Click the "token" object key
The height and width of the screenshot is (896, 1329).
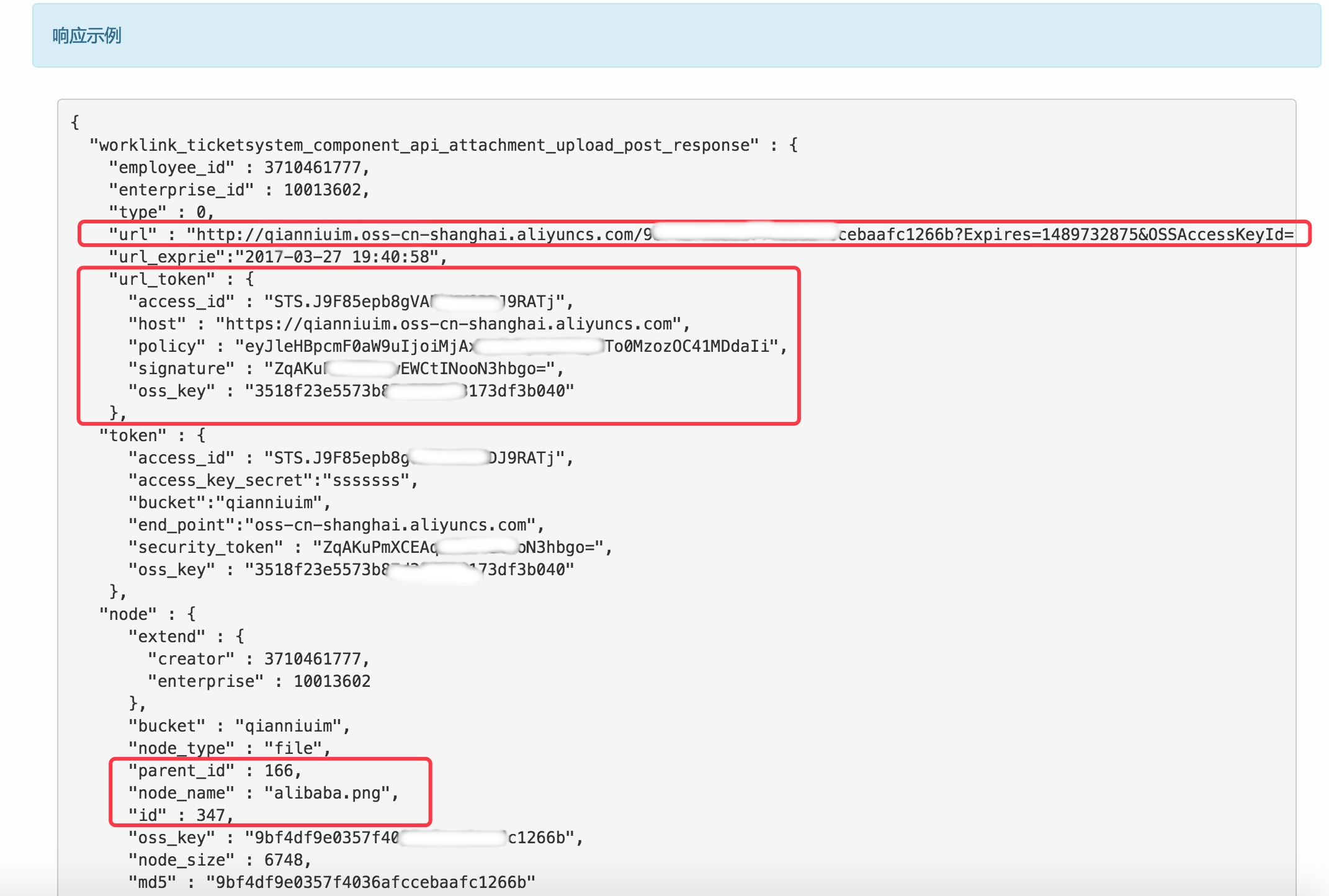(133, 436)
